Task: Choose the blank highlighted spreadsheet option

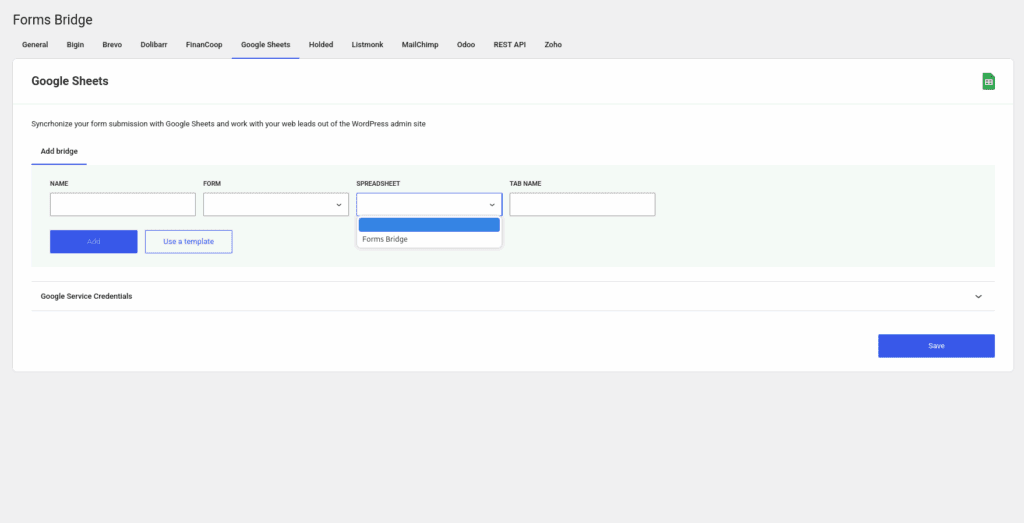Action: [429, 225]
